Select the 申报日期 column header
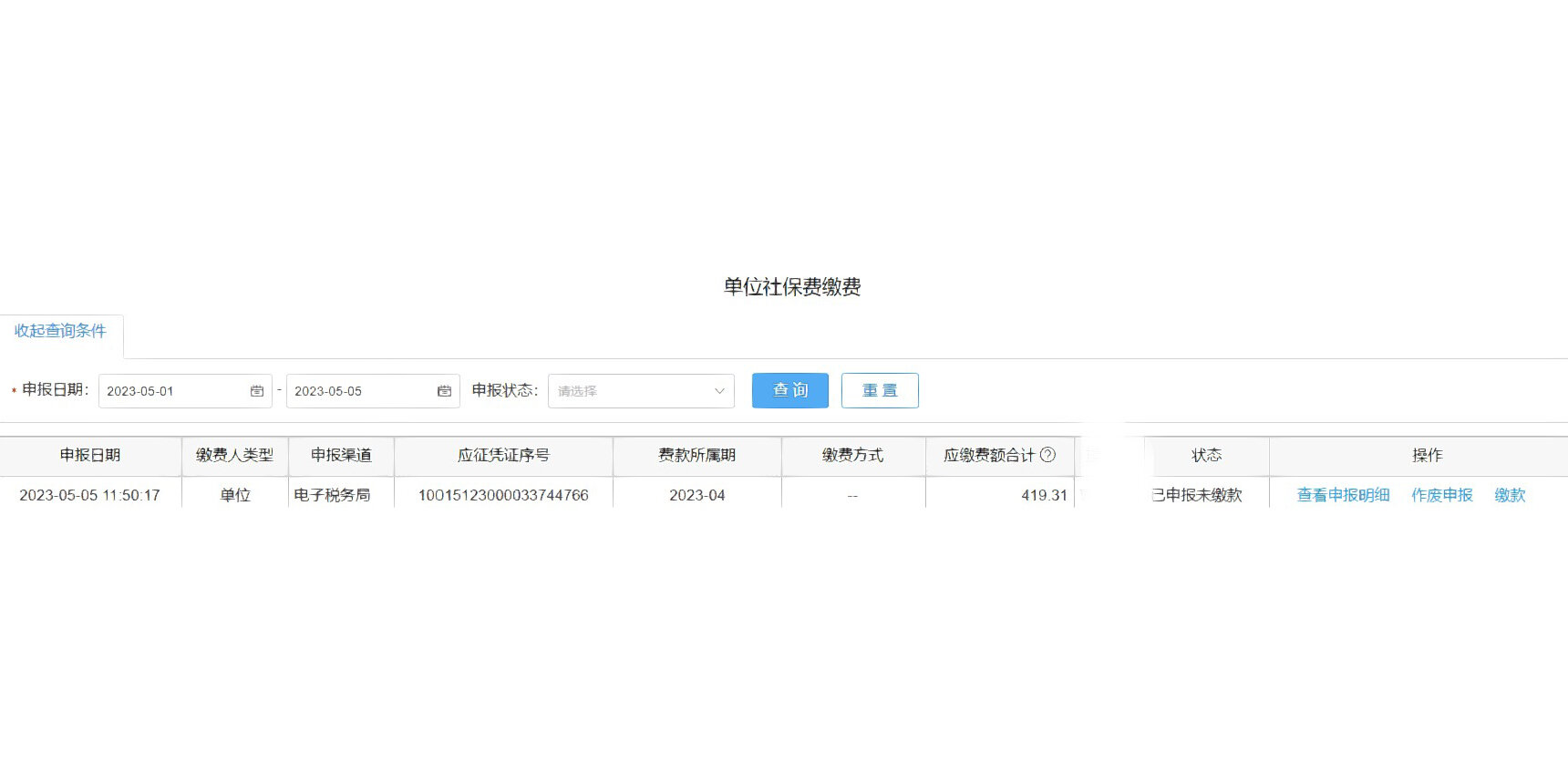This screenshot has height=784, width=1568. coord(90,455)
